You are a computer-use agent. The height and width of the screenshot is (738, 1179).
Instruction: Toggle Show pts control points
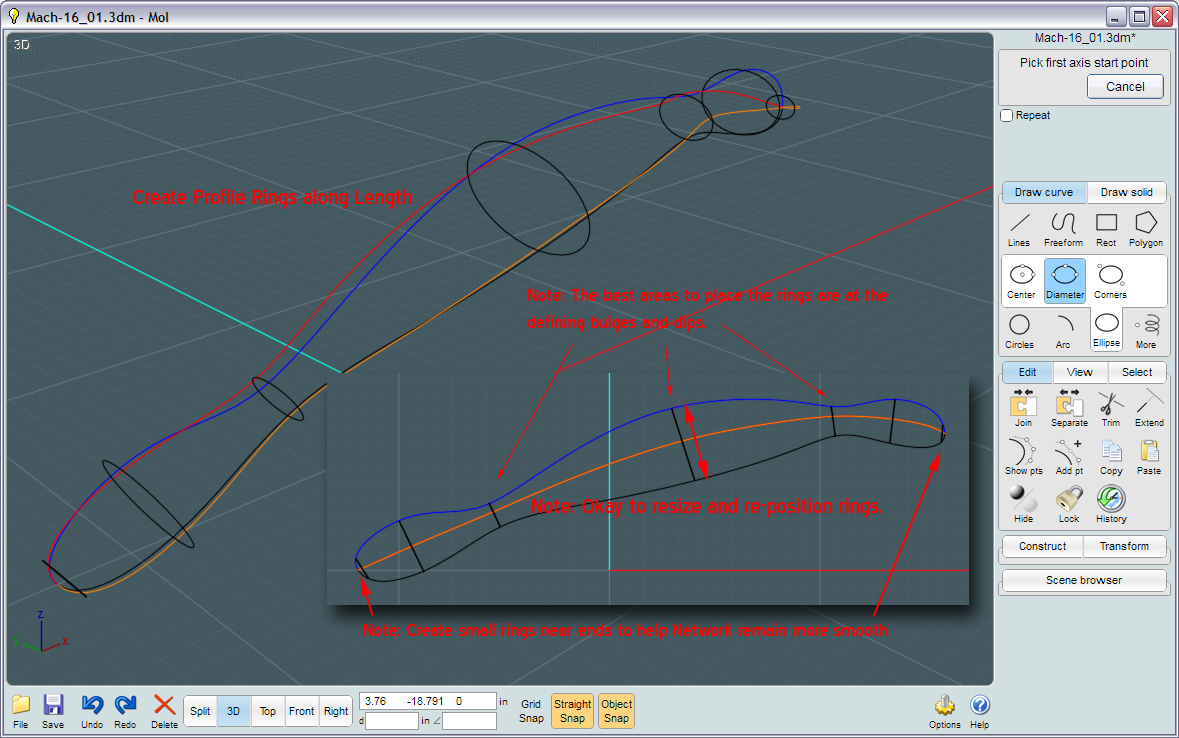click(x=1023, y=457)
